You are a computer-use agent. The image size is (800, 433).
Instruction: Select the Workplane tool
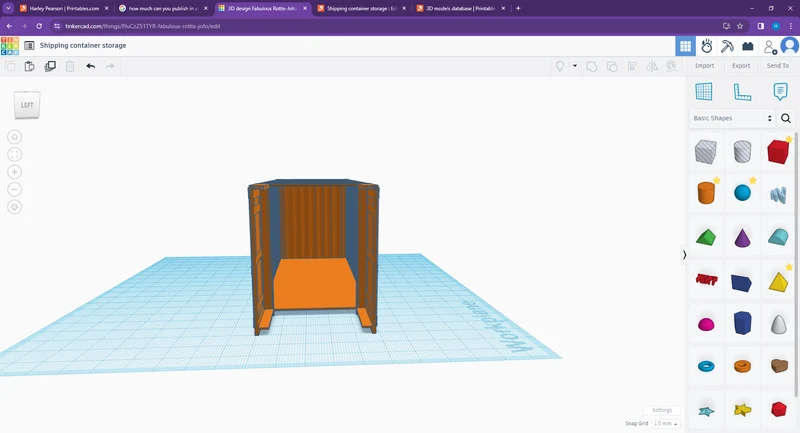(x=704, y=92)
